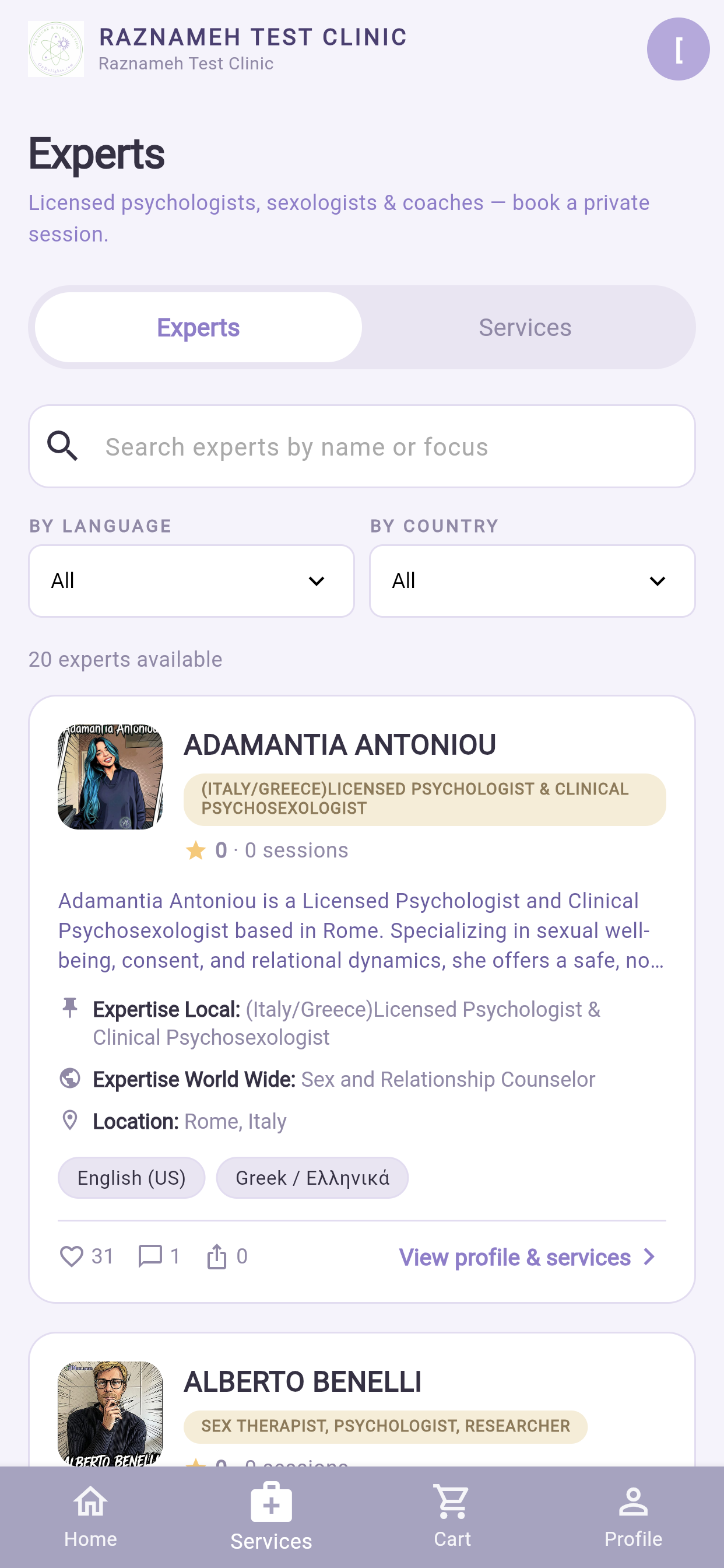
Task: Open Services in bottom navigation
Action: [x=271, y=1515]
